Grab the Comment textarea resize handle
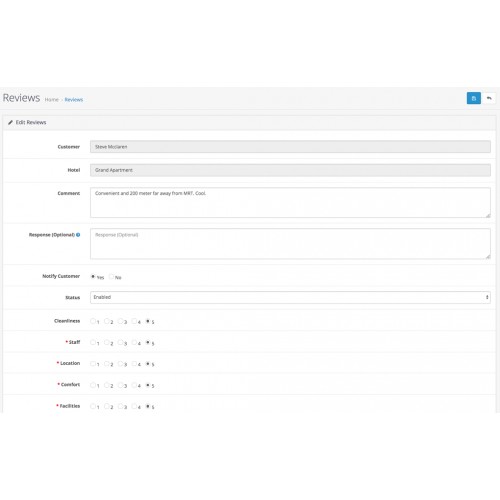The width and height of the screenshot is (500, 500). click(488, 215)
